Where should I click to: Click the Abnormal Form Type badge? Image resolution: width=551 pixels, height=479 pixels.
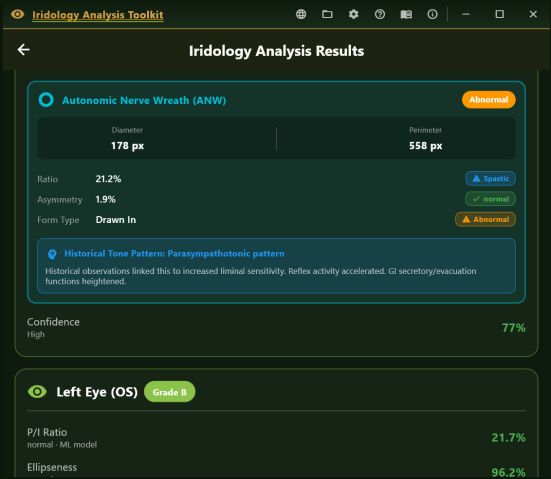(485, 219)
